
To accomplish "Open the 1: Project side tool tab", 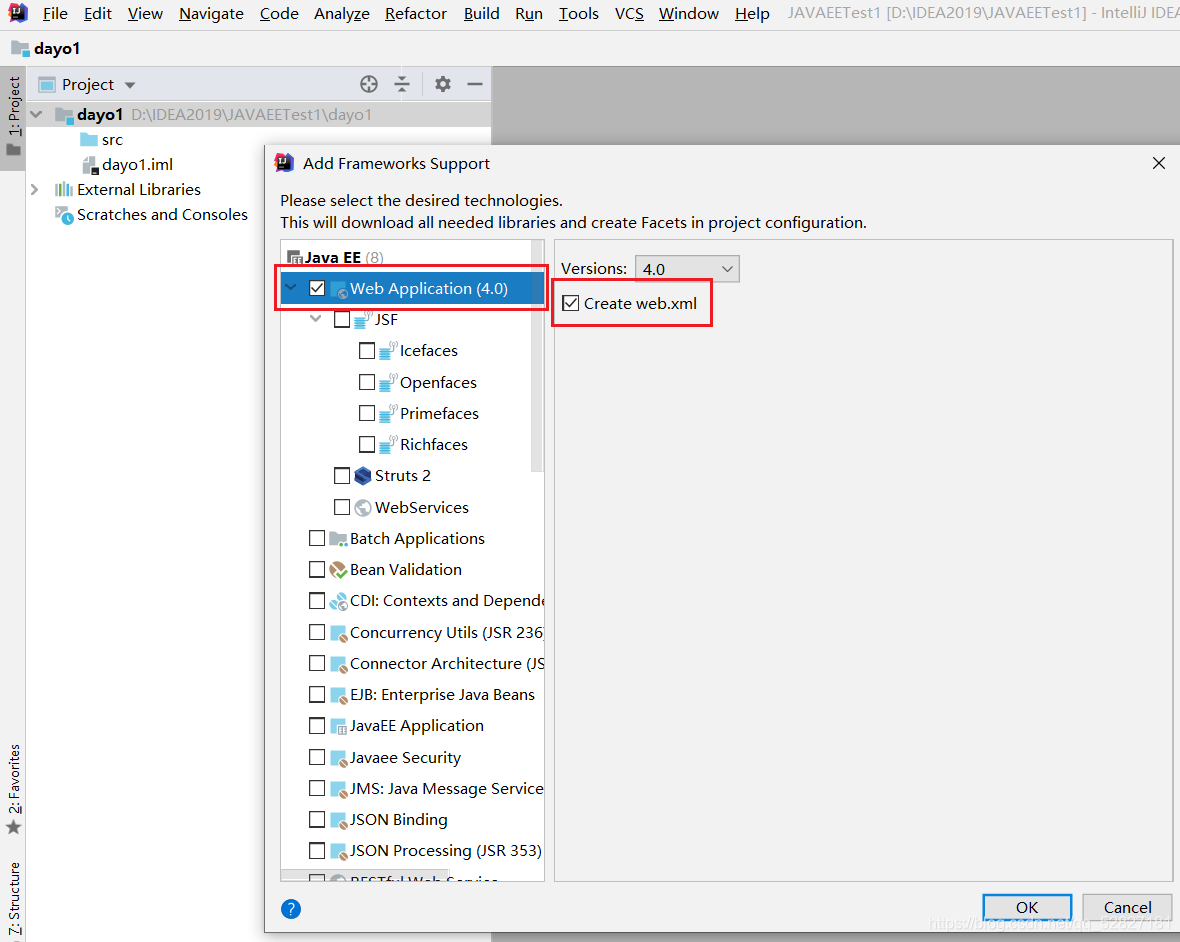I will pyautogui.click(x=14, y=117).
